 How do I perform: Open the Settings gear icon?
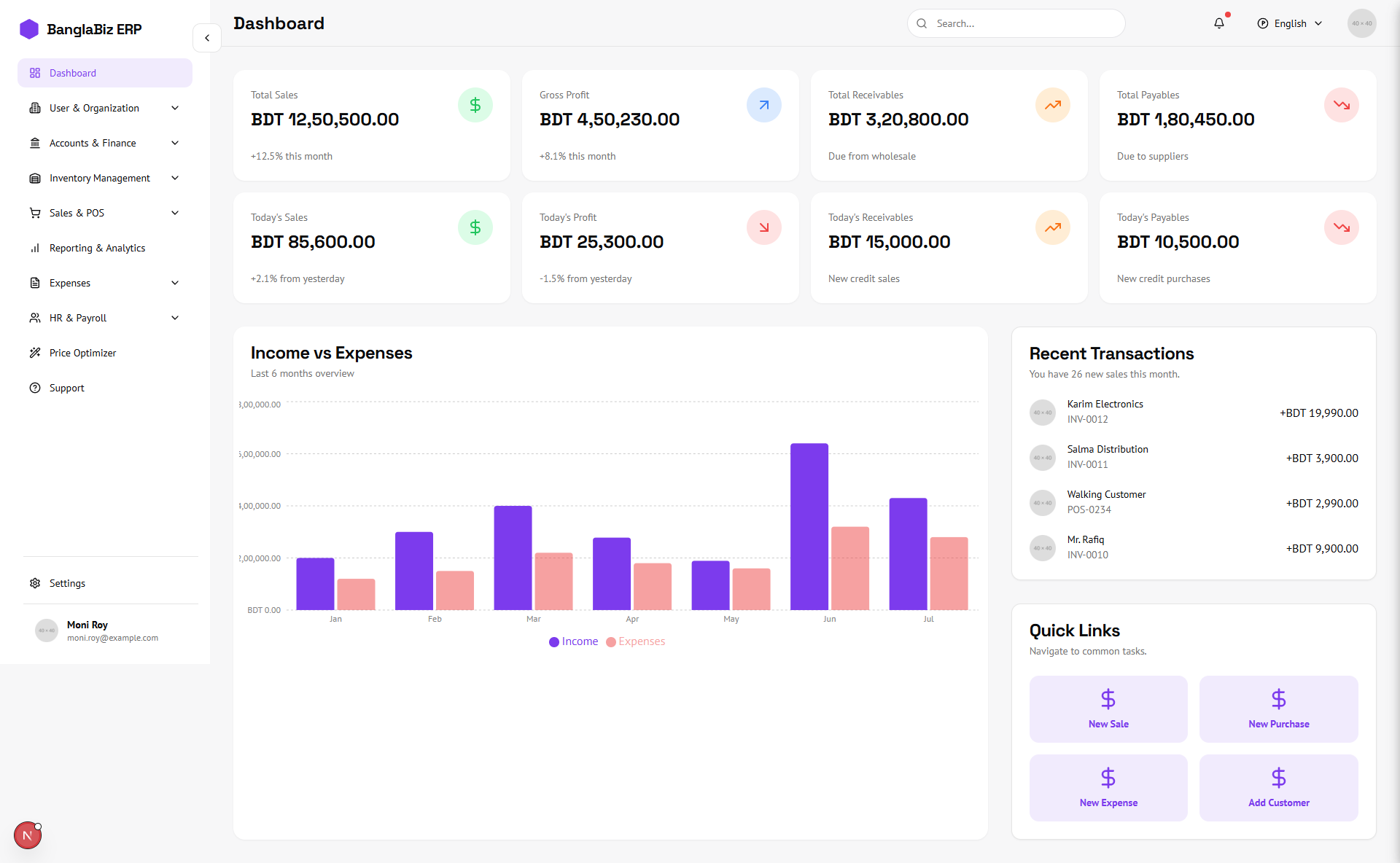[35, 583]
